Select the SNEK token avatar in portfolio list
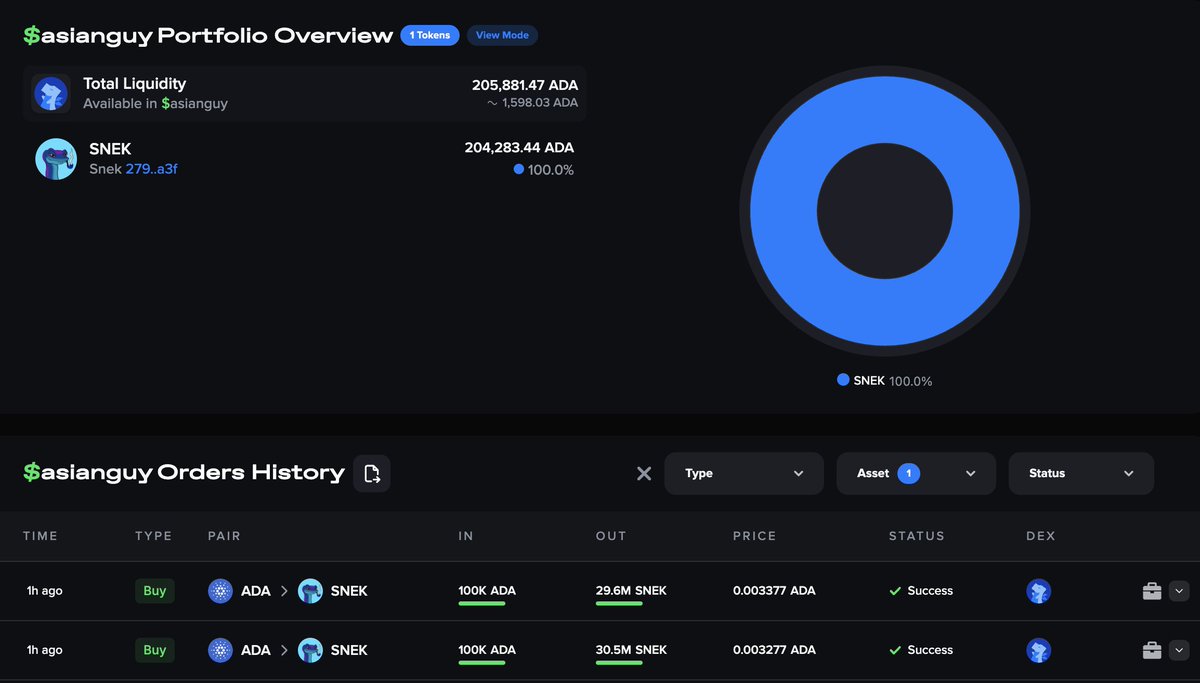Screen dimensions: 1200x683 (56, 158)
